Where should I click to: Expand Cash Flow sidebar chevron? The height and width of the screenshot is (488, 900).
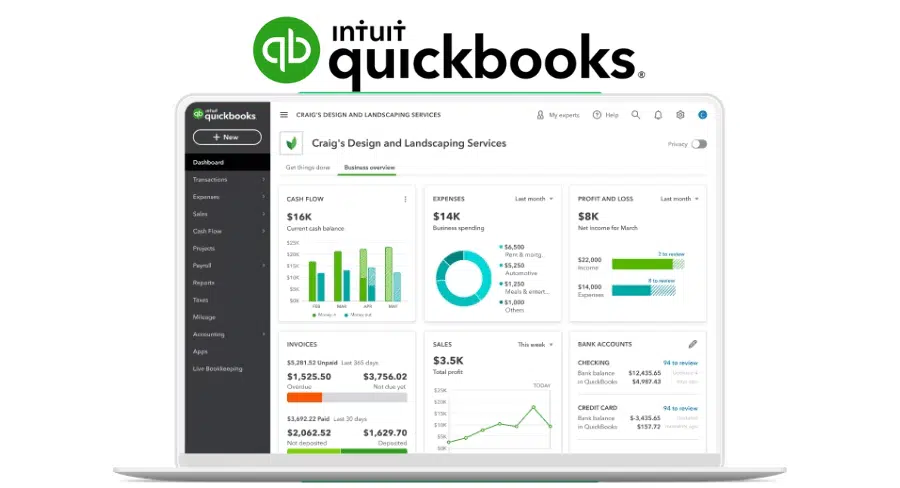[263, 231]
